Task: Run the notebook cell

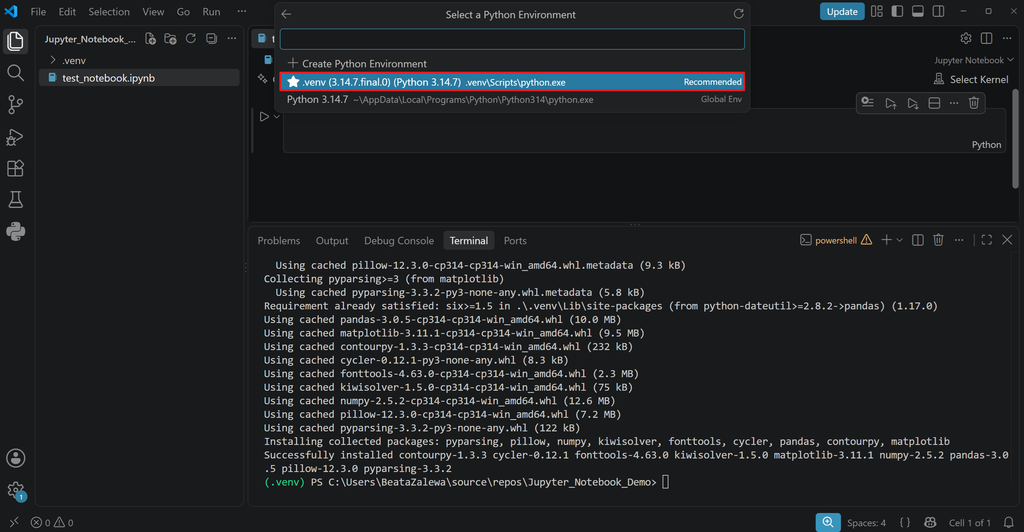Action: pyautogui.click(x=264, y=117)
